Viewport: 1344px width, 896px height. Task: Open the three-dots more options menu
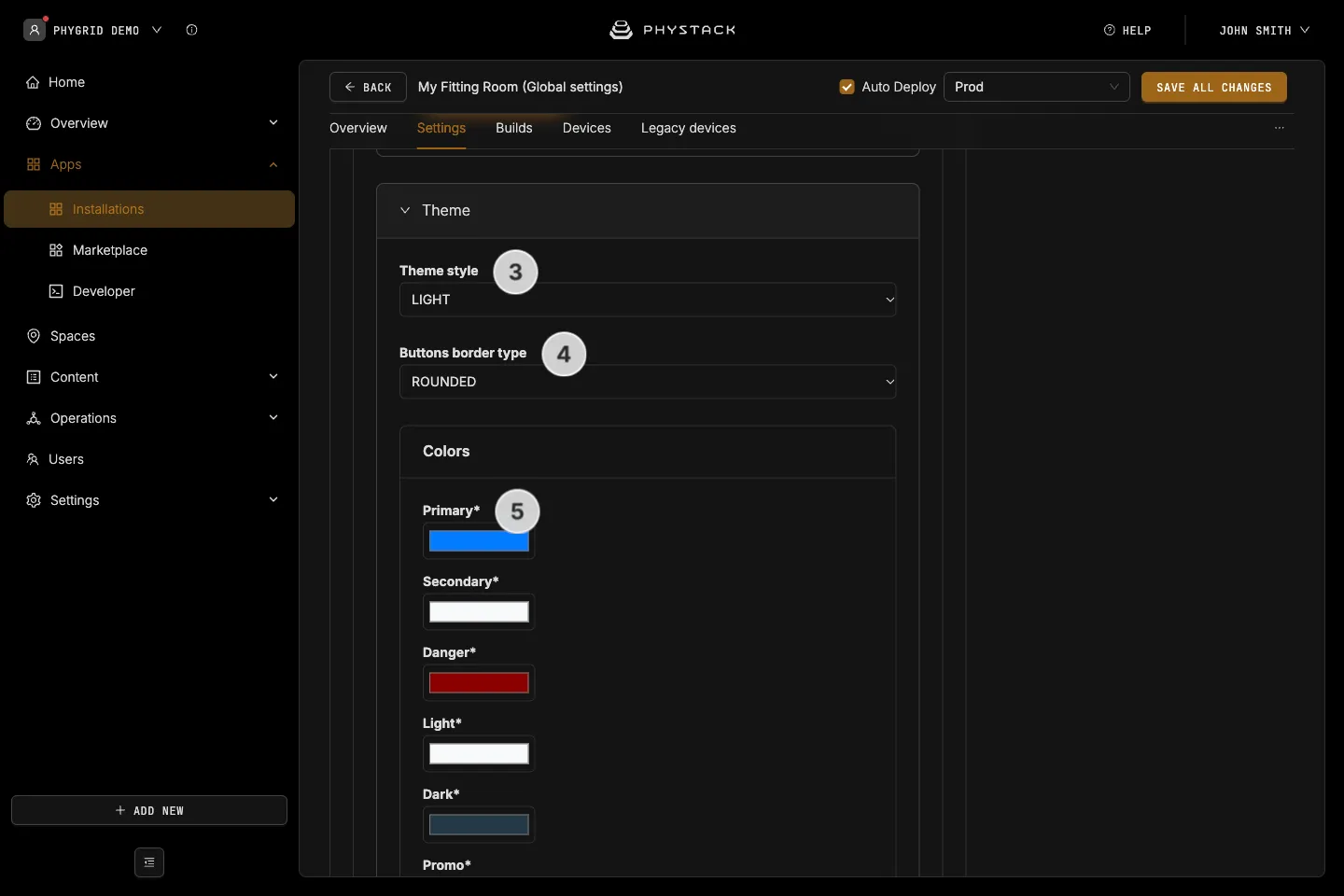(x=1280, y=128)
